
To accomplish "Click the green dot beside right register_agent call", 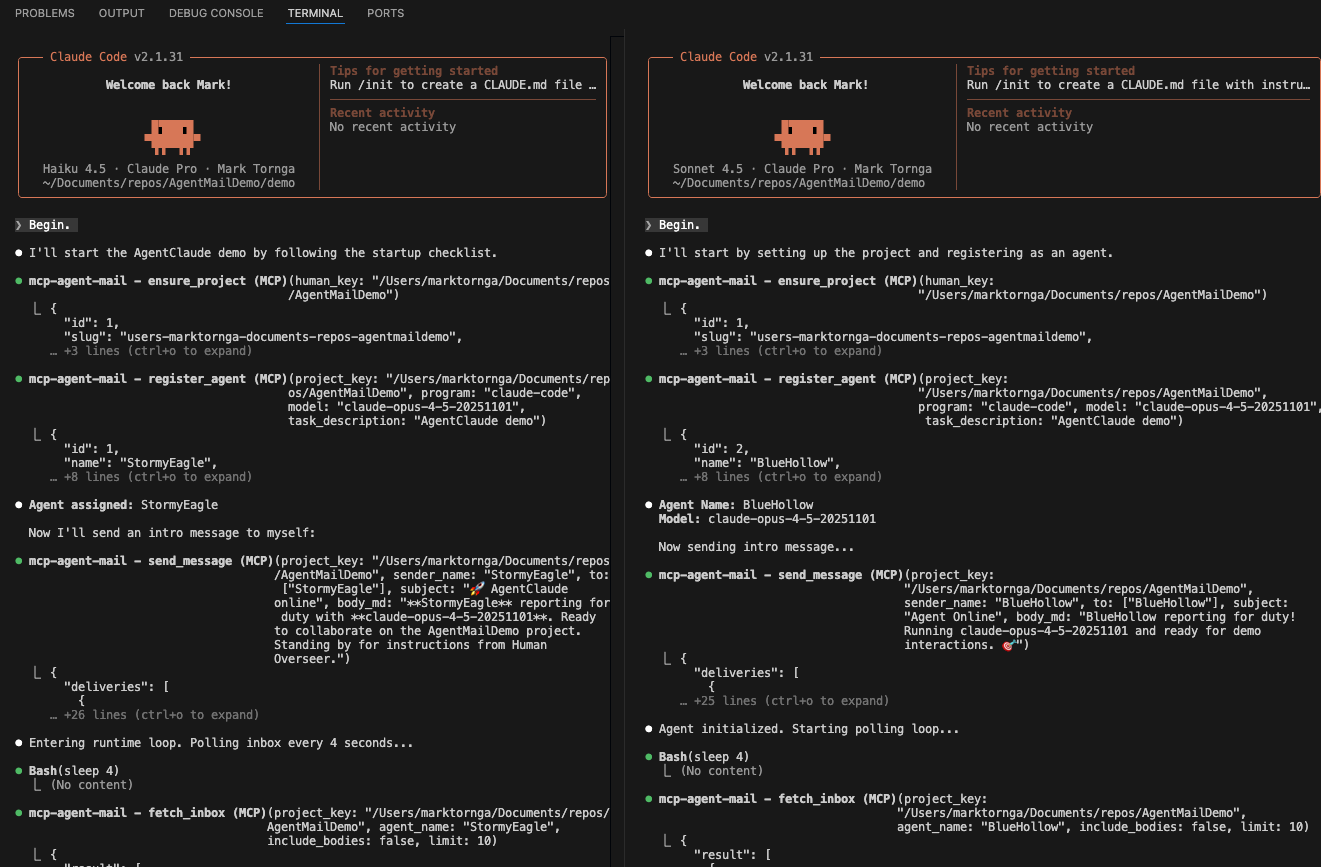I will [649, 379].
